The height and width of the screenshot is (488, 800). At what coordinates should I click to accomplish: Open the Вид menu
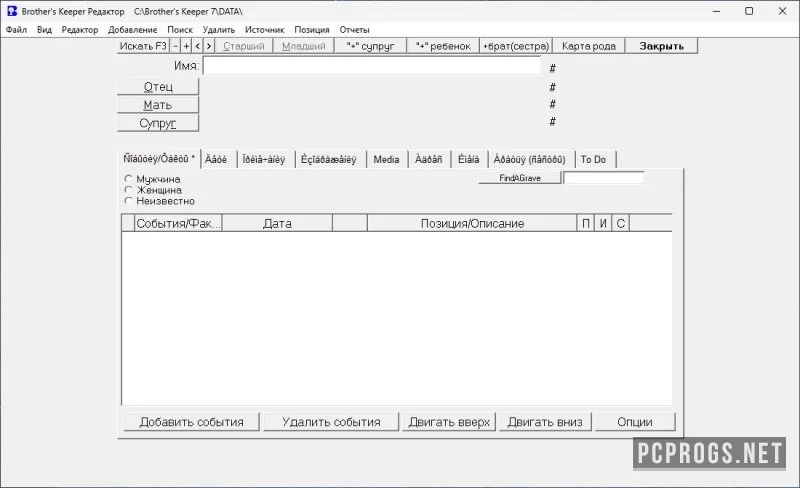pyautogui.click(x=44, y=30)
